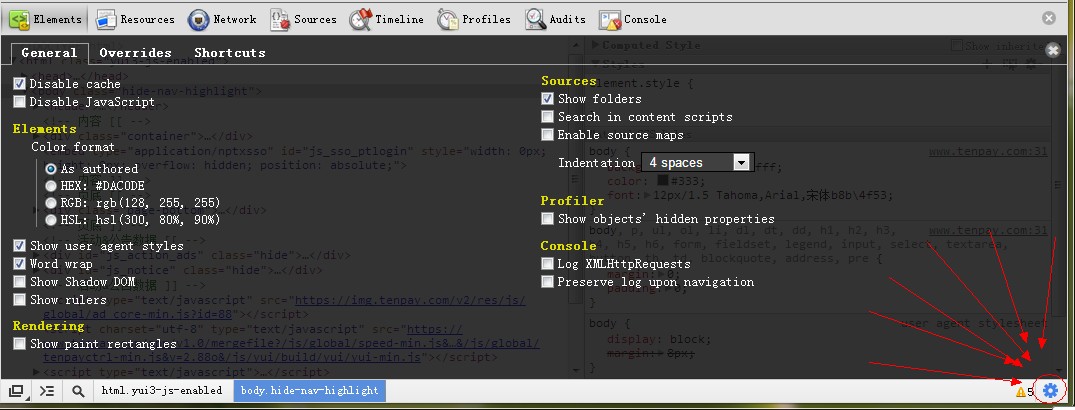This screenshot has height=410, width=1075.
Task: Toggle Word wrap checkbox
Action: tap(20, 264)
